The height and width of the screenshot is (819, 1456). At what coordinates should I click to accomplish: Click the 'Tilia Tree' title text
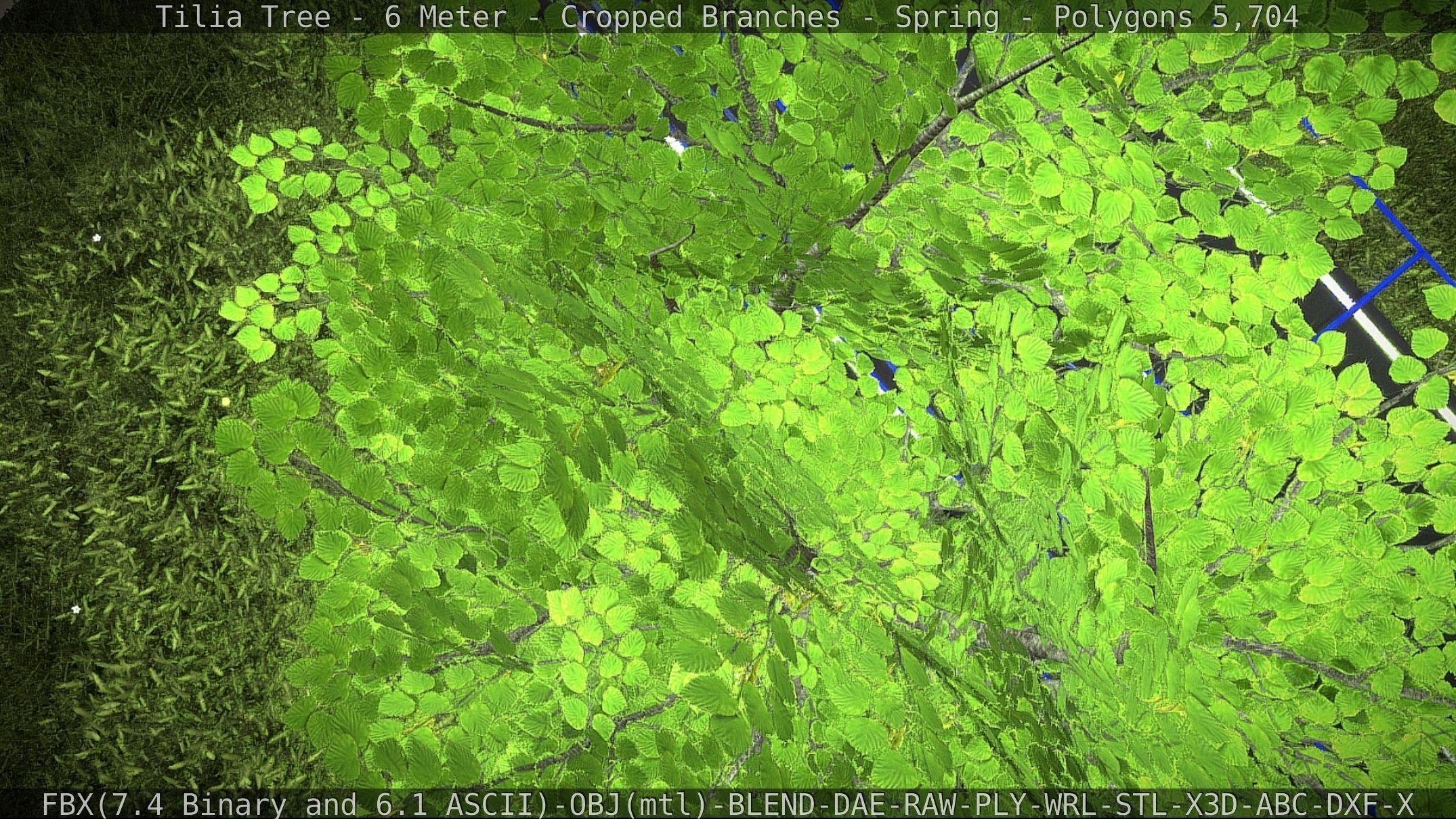pyautogui.click(x=243, y=17)
